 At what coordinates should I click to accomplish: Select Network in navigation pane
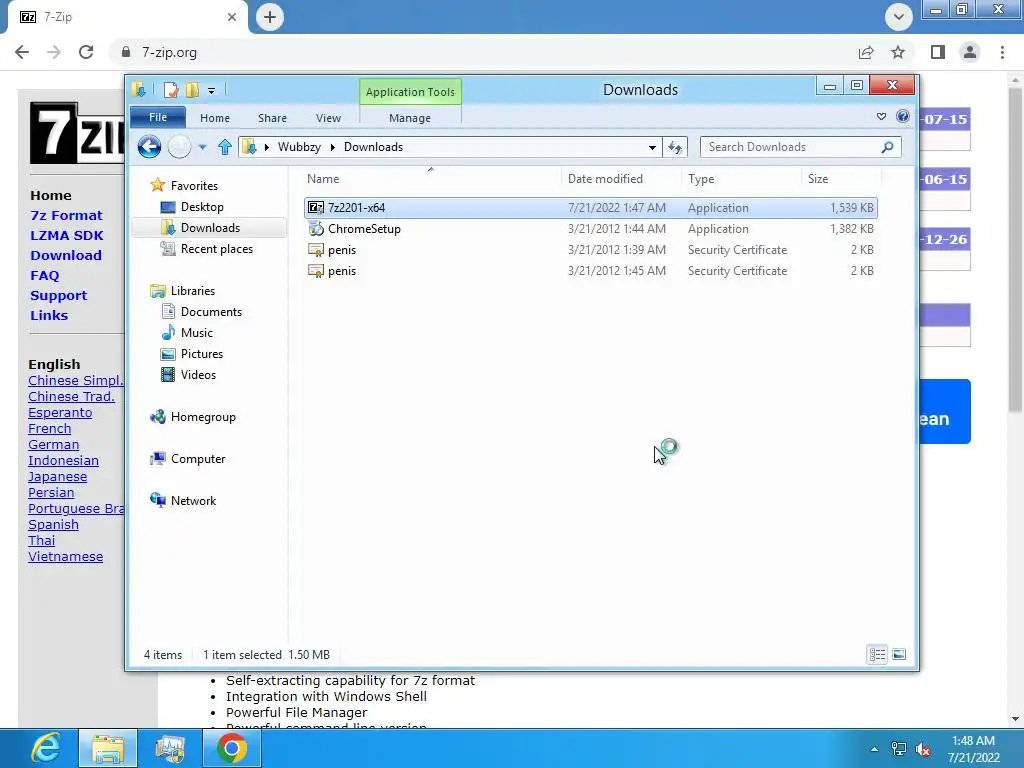pyautogui.click(x=193, y=500)
